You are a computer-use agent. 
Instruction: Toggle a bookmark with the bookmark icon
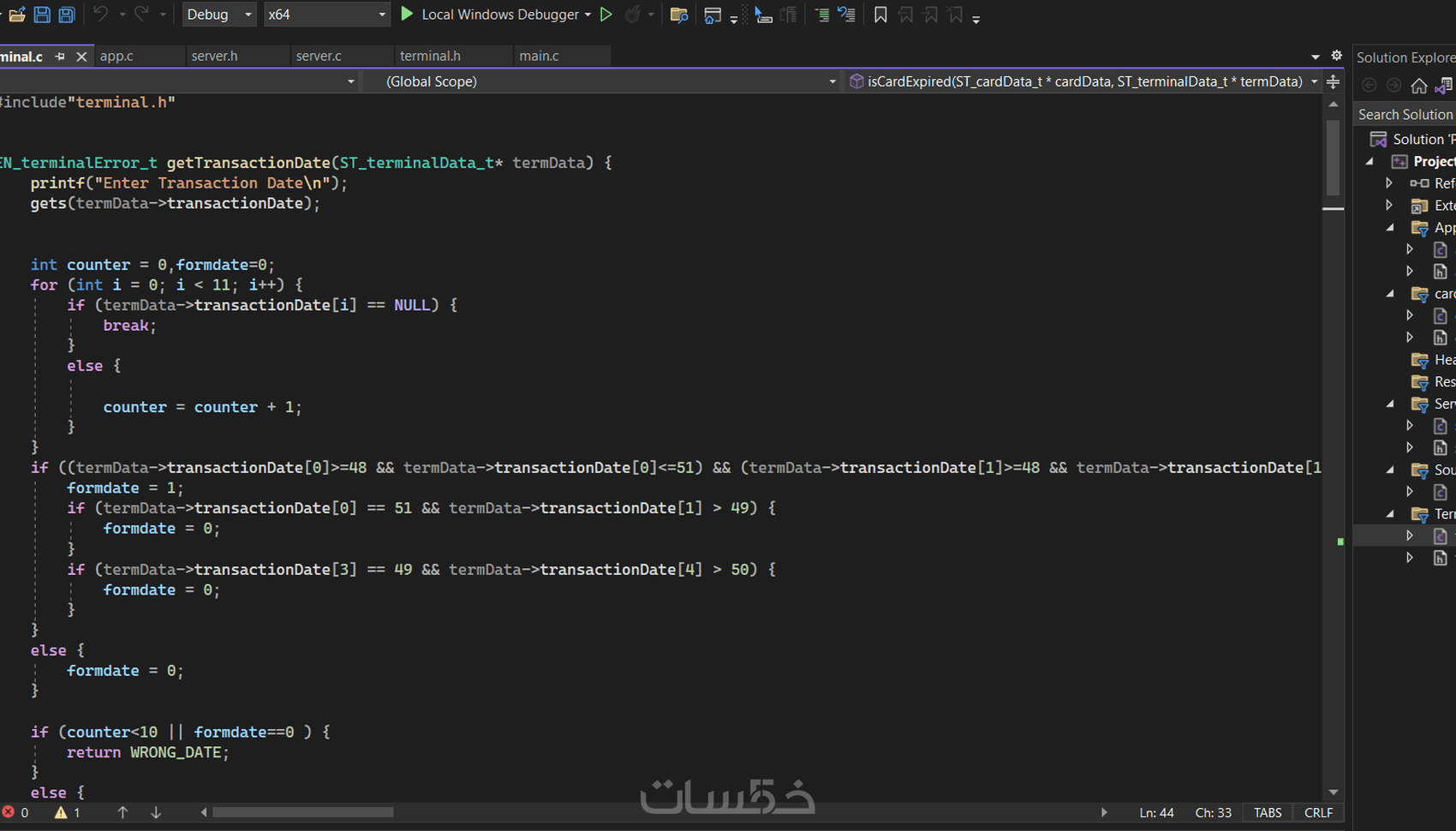pyautogui.click(x=880, y=15)
